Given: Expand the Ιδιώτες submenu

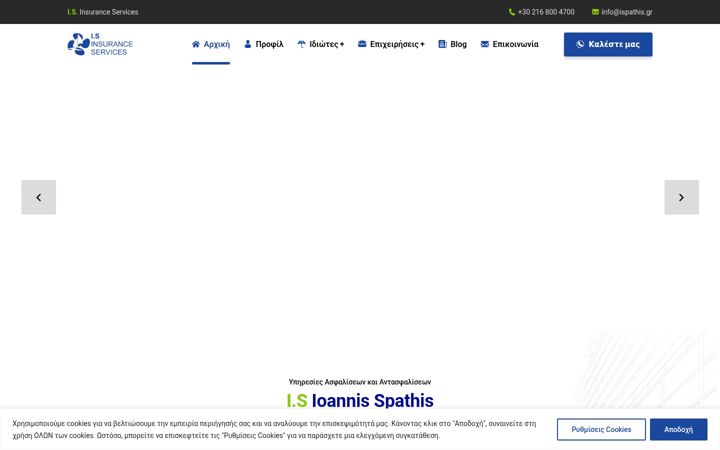Looking at the screenshot, I should [x=321, y=44].
